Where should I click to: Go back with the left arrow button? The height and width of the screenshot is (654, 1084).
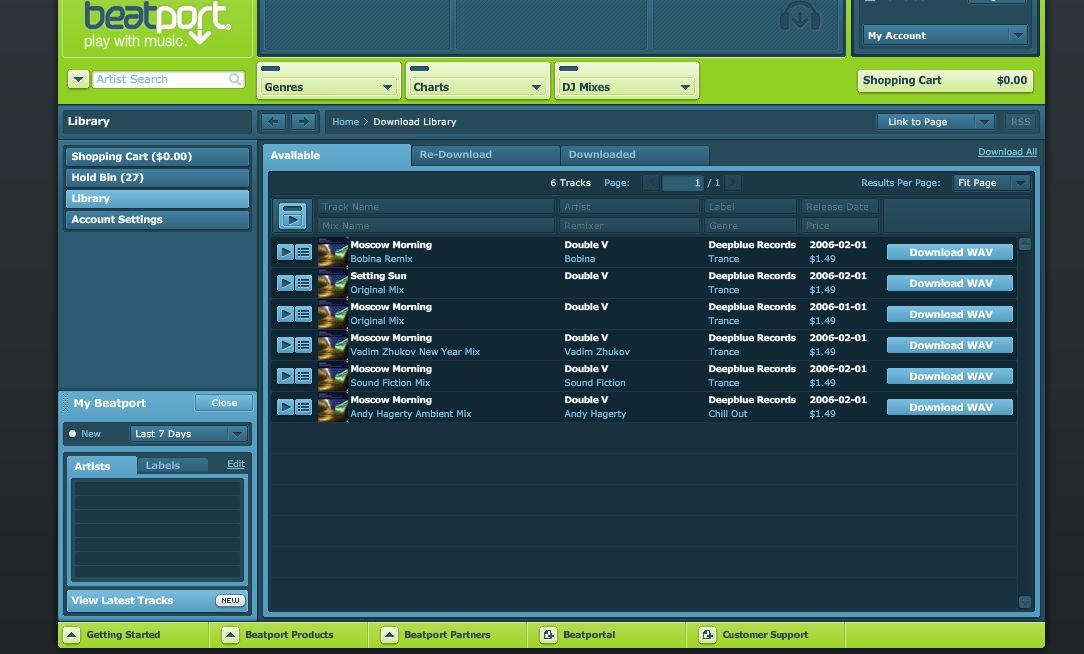(274, 122)
